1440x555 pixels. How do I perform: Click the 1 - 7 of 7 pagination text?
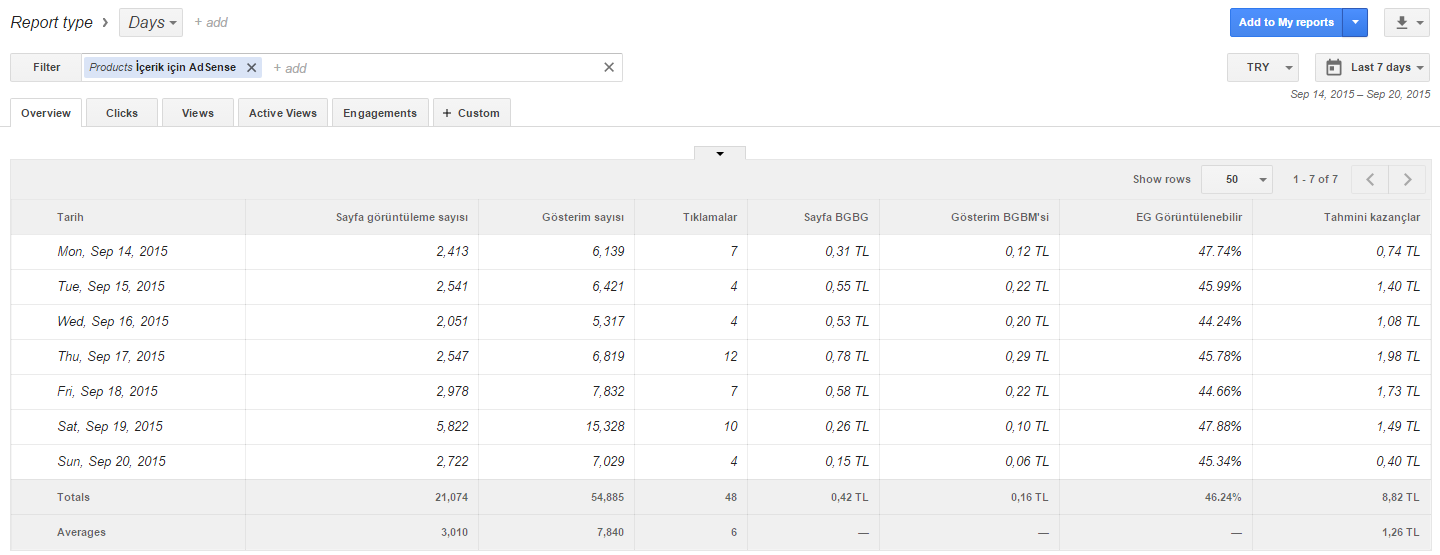point(1315,179)
